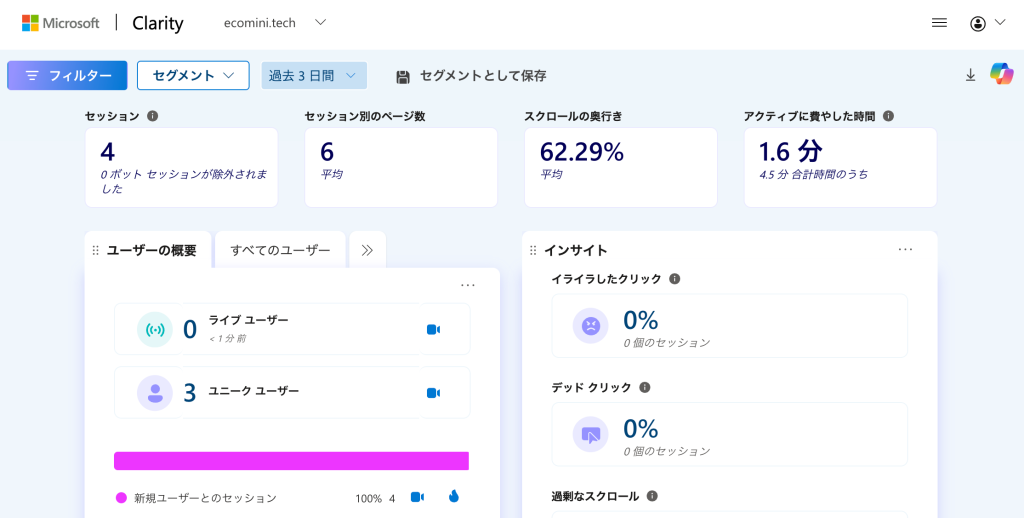
Task: Open the インサイト card more options menu
Action: pyautogui.click(x=905, y=250)
